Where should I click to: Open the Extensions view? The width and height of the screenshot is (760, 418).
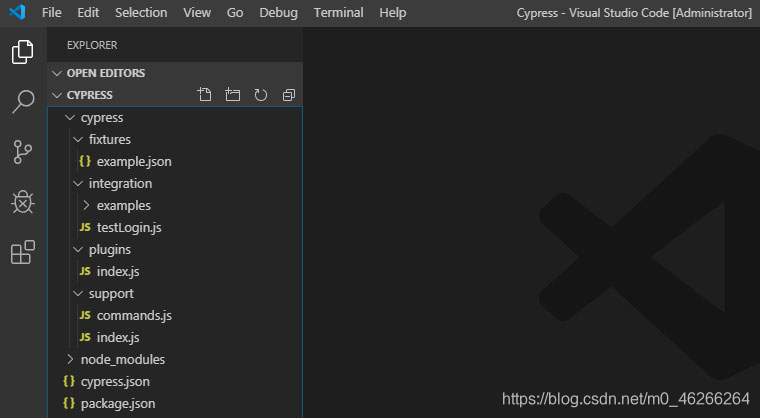23,252
